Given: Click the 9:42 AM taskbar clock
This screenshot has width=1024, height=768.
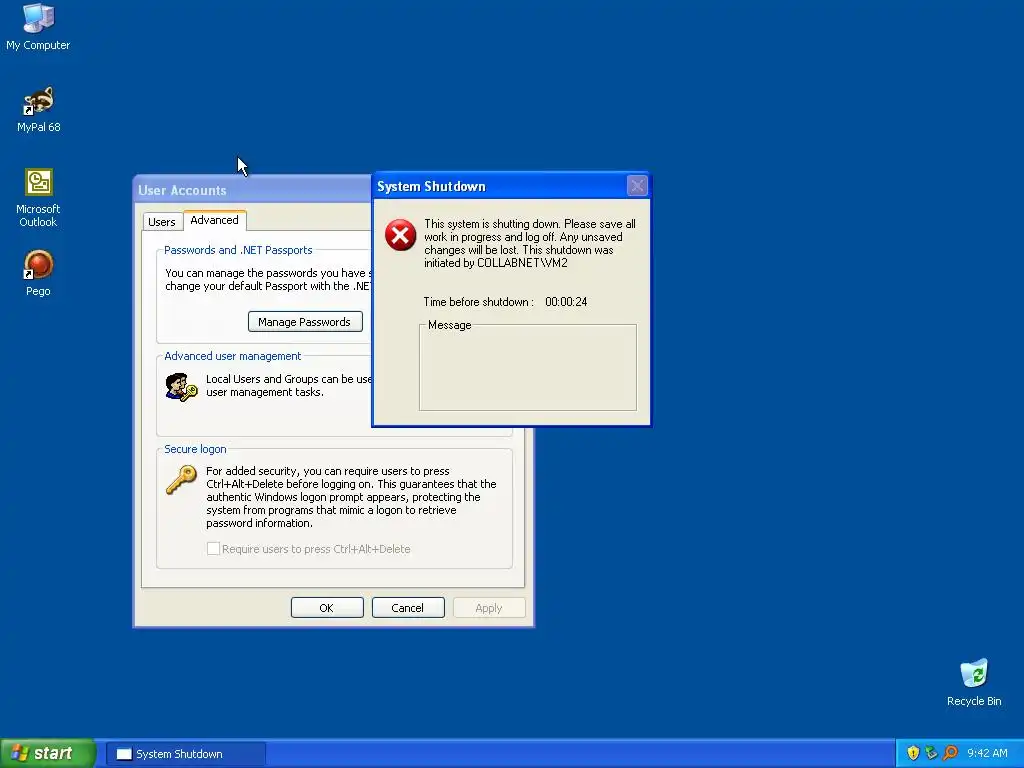Looking at the screenshot, I should point(987,753).
